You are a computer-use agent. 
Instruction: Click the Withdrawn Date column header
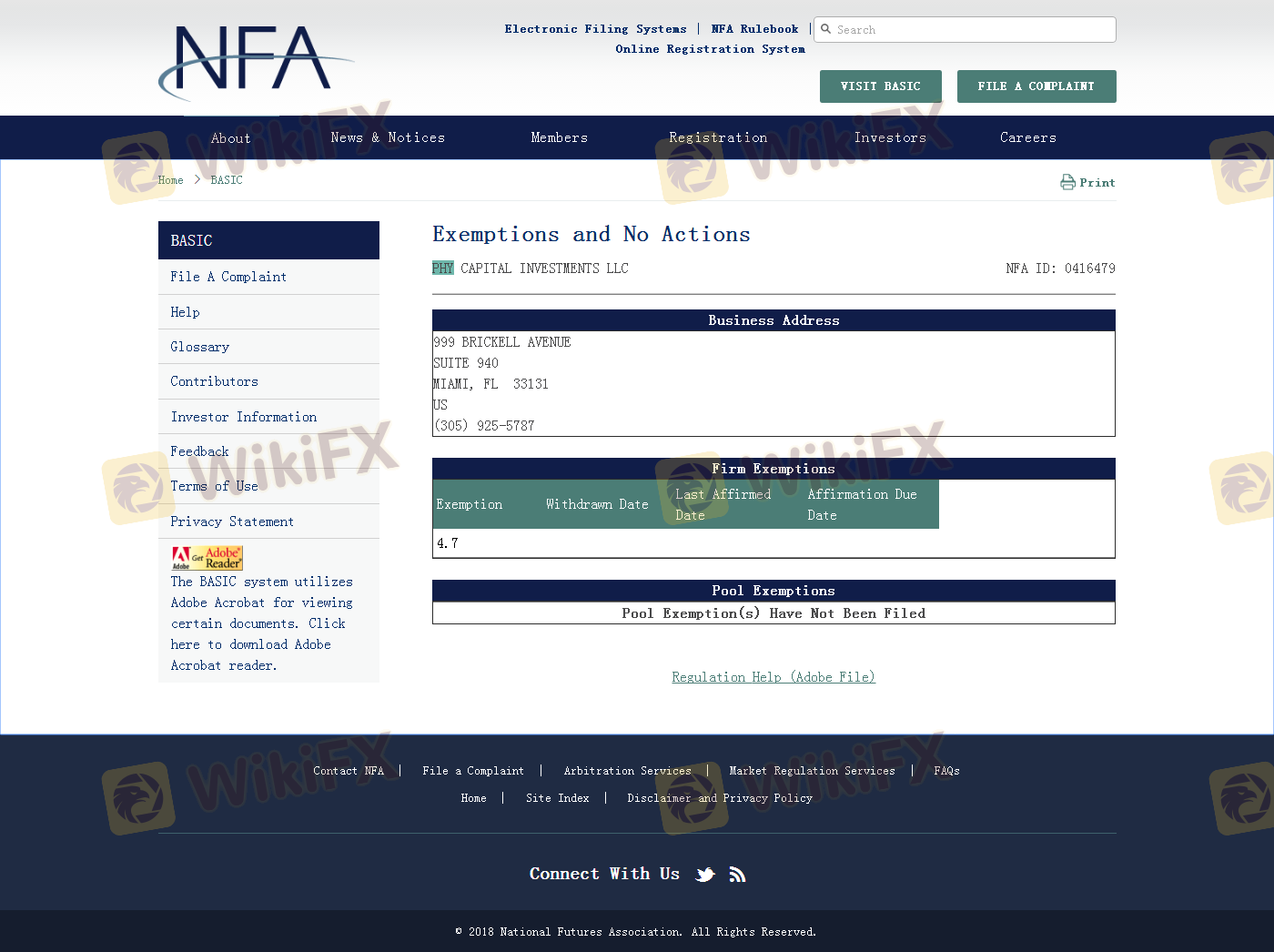(597, 504)
